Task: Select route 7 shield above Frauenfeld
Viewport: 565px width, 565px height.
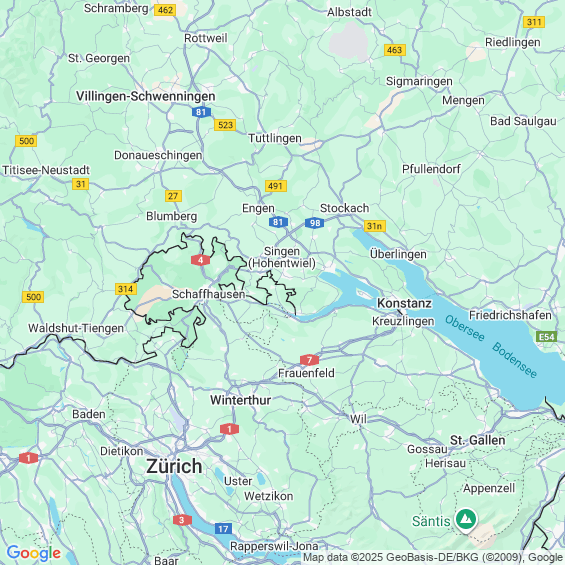Action: (x=309, y=360)
